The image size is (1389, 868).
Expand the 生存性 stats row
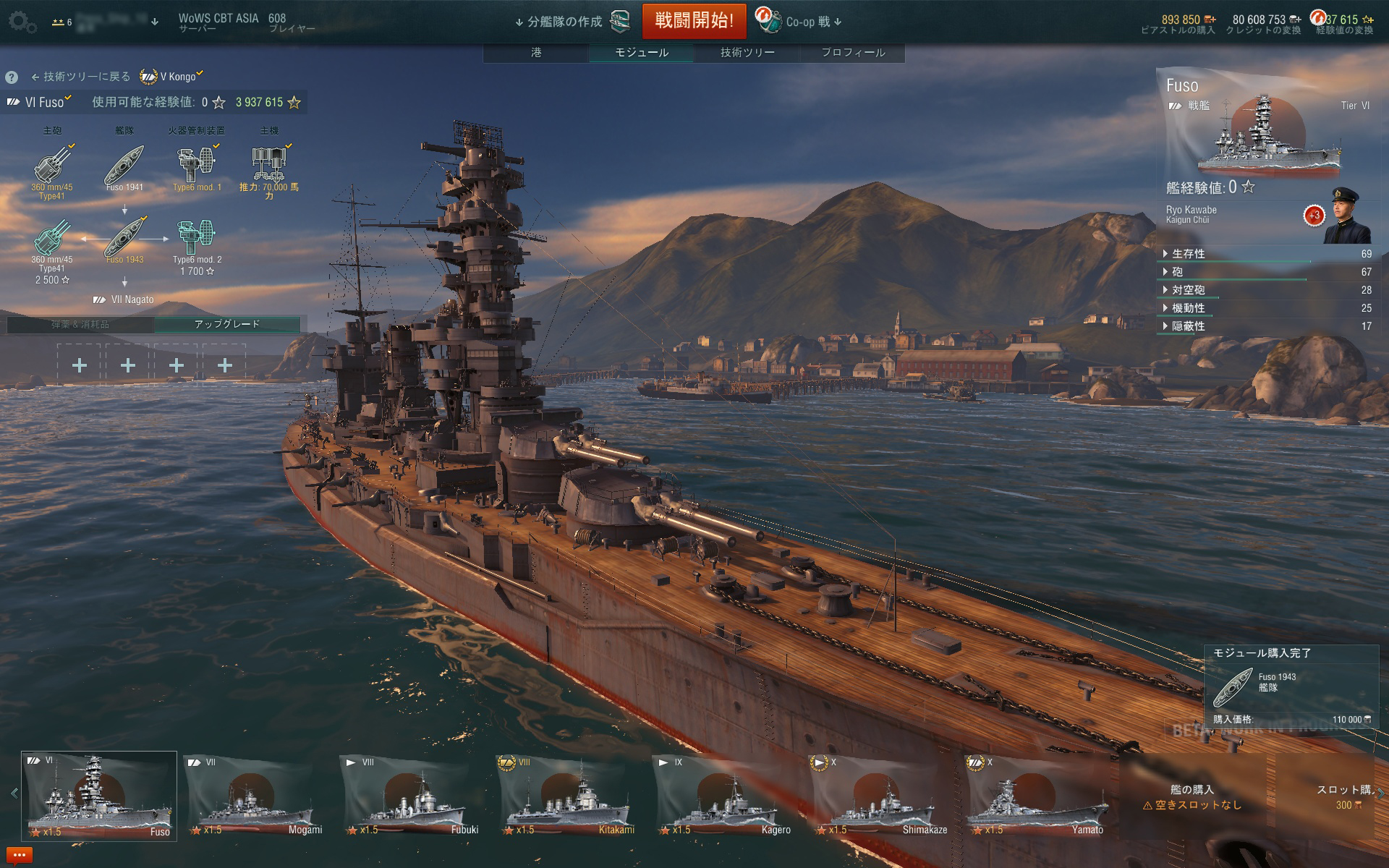1267,254
